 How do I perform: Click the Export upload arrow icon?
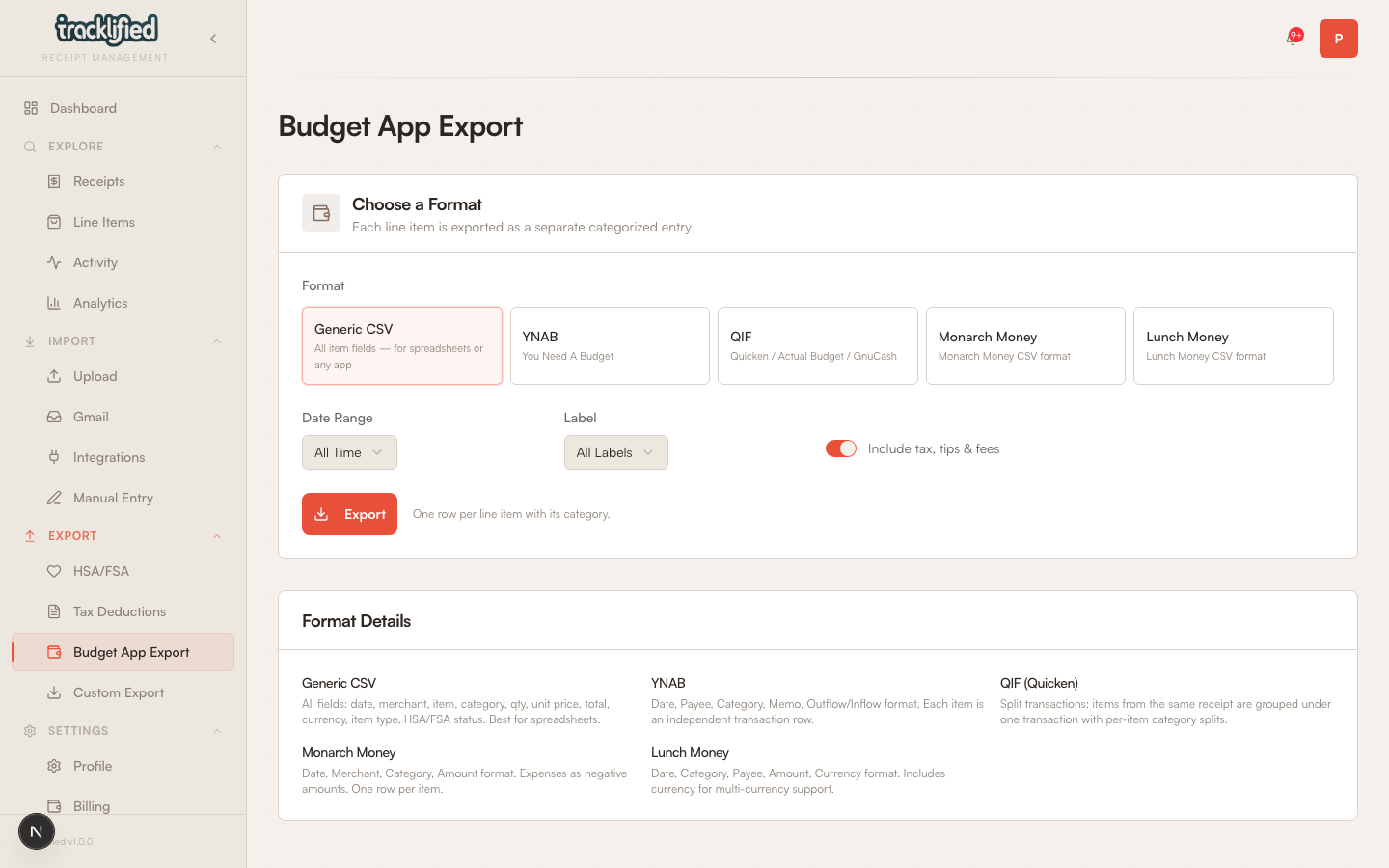point(30,536)
